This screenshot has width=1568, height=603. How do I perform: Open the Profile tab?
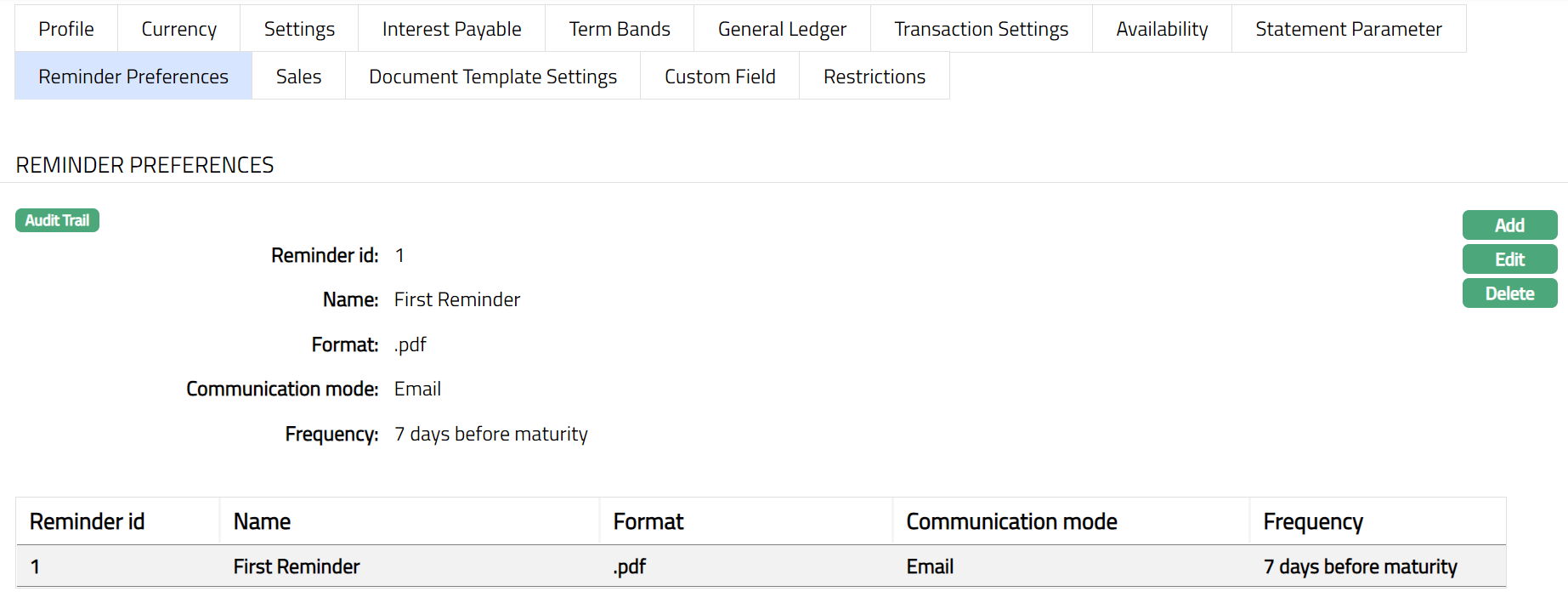tap(66, 29)
